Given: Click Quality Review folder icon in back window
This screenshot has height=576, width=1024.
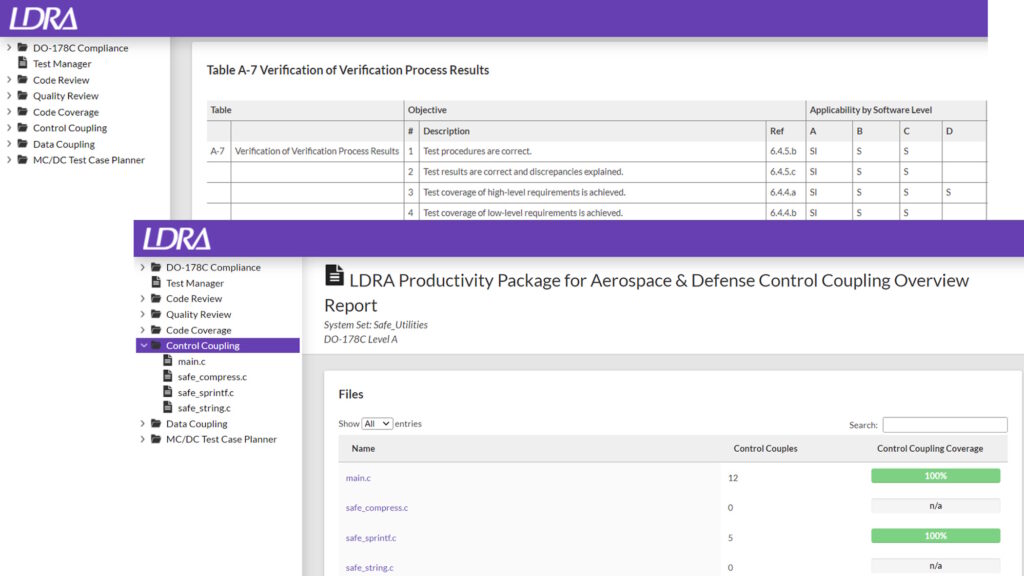Looking at the screenshot, I should click(x=23, y=95).
